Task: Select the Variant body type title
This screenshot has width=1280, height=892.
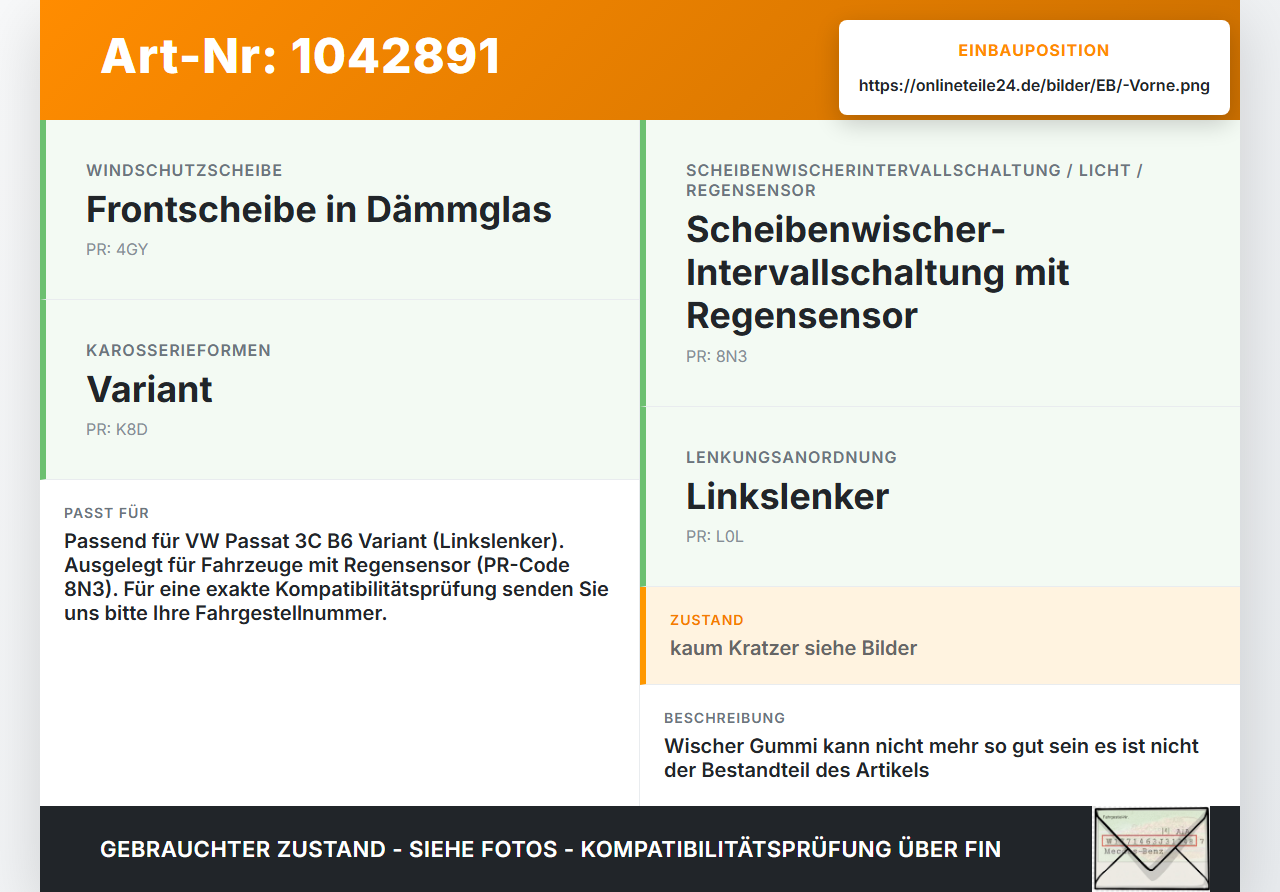Action: point(149,389)
